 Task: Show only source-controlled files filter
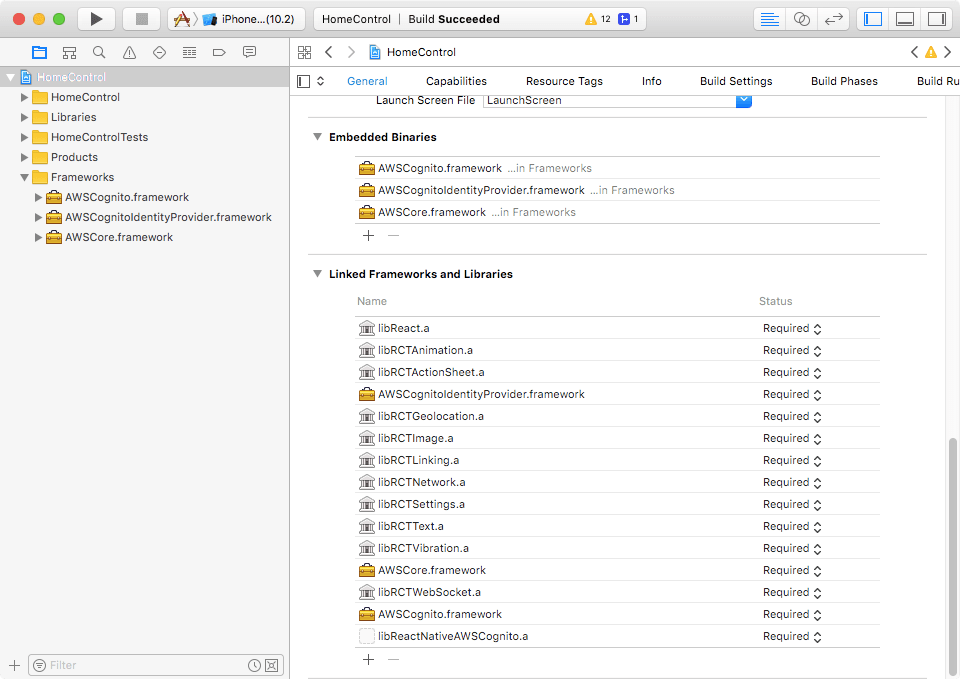272,666
